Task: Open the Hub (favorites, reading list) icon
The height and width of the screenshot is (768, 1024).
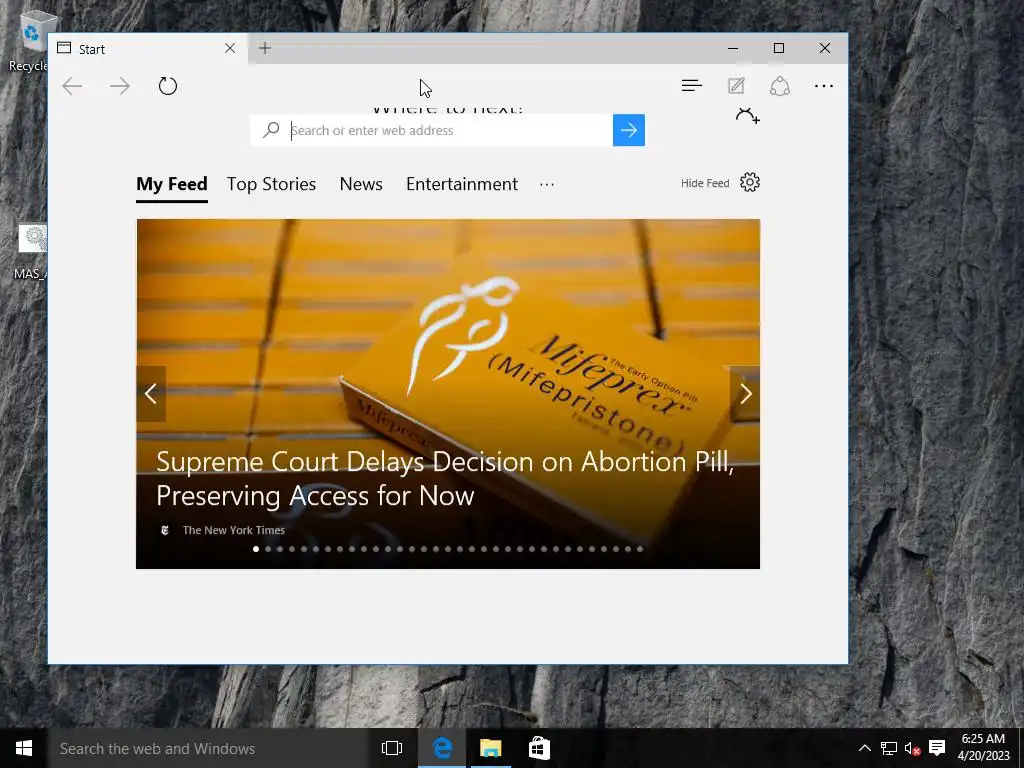Action: (x=692, y=86)
